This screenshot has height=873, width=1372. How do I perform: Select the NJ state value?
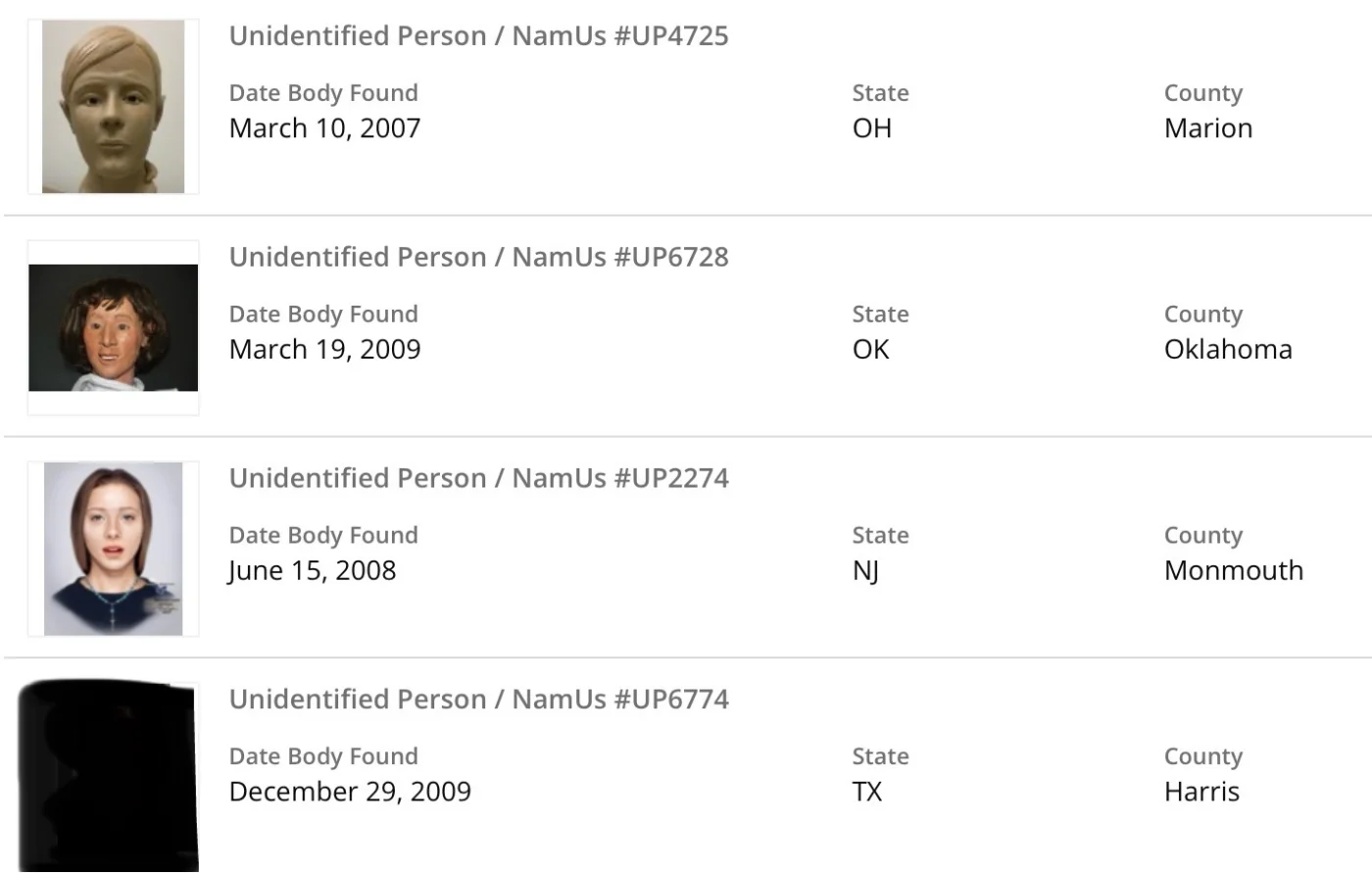click(864, 570)
